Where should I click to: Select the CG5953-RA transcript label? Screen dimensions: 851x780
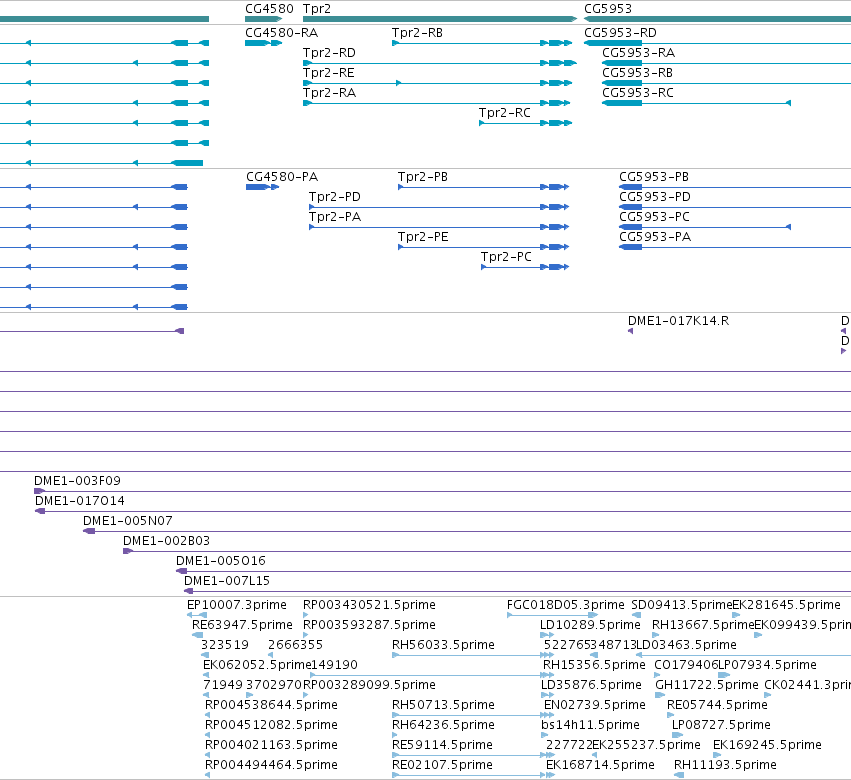639,53
